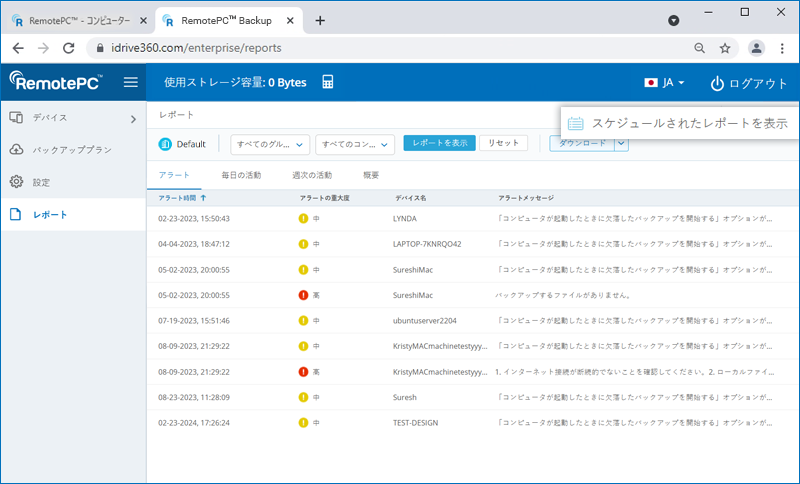
Task: Open the すべてのグル... dropdown
Action: tap(270, 144)
